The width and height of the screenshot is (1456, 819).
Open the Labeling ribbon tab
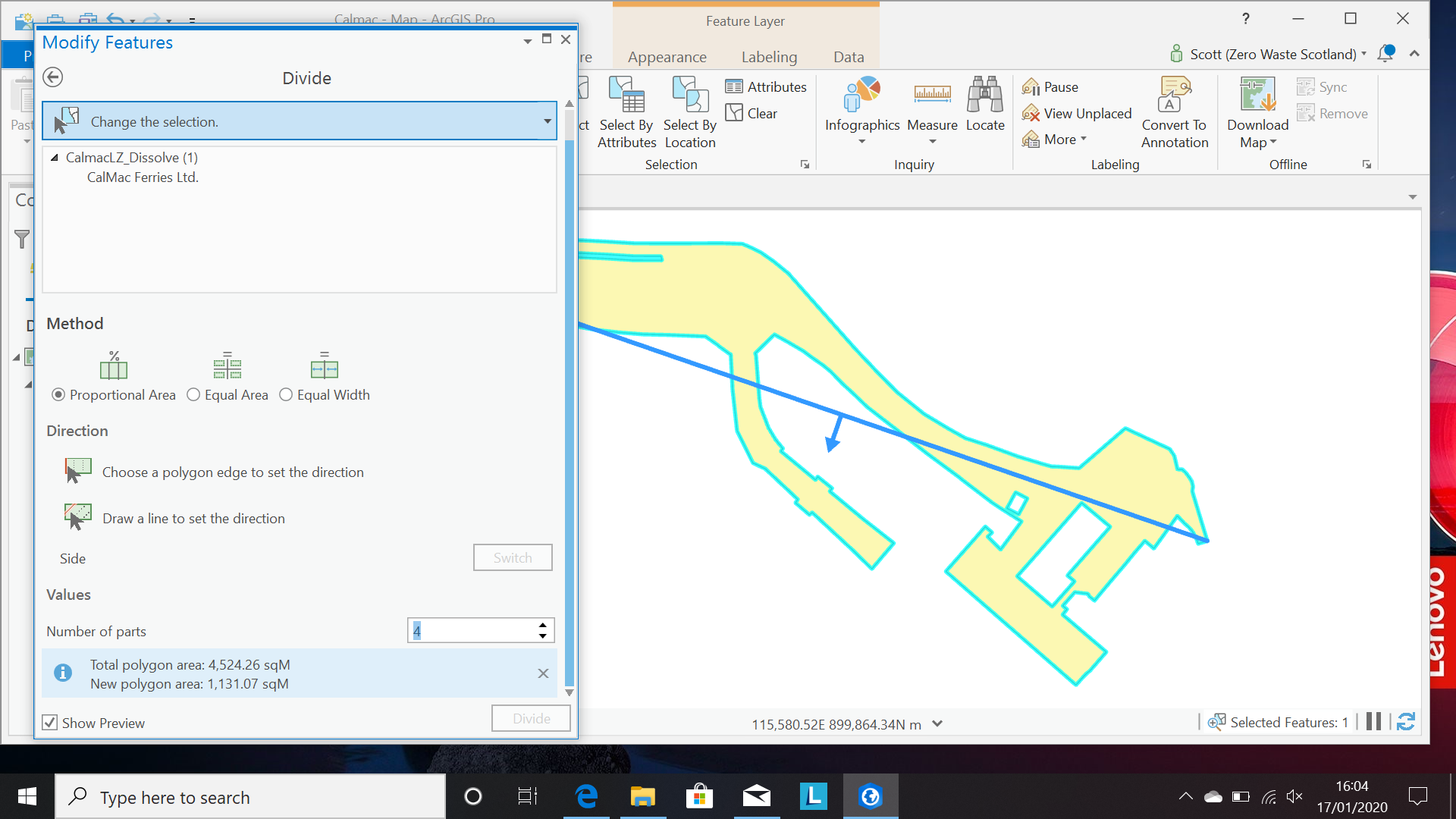(769, 57)
